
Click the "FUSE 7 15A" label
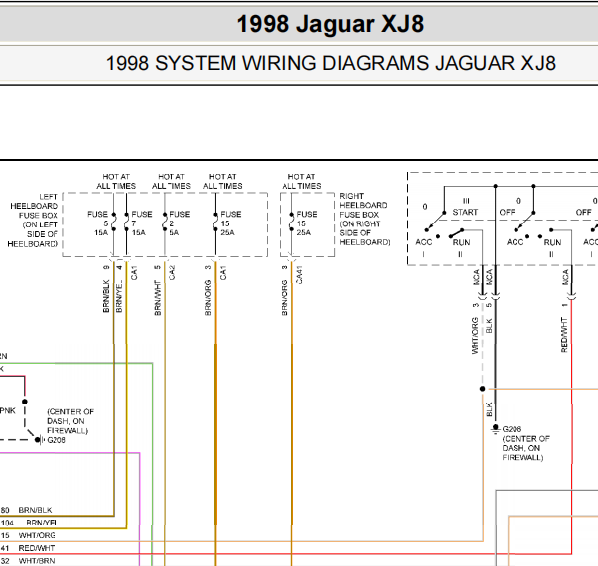pos(141,224)
